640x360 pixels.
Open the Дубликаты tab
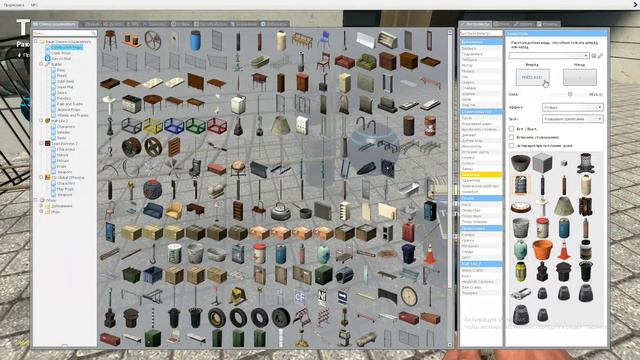[x=273, y=24]
